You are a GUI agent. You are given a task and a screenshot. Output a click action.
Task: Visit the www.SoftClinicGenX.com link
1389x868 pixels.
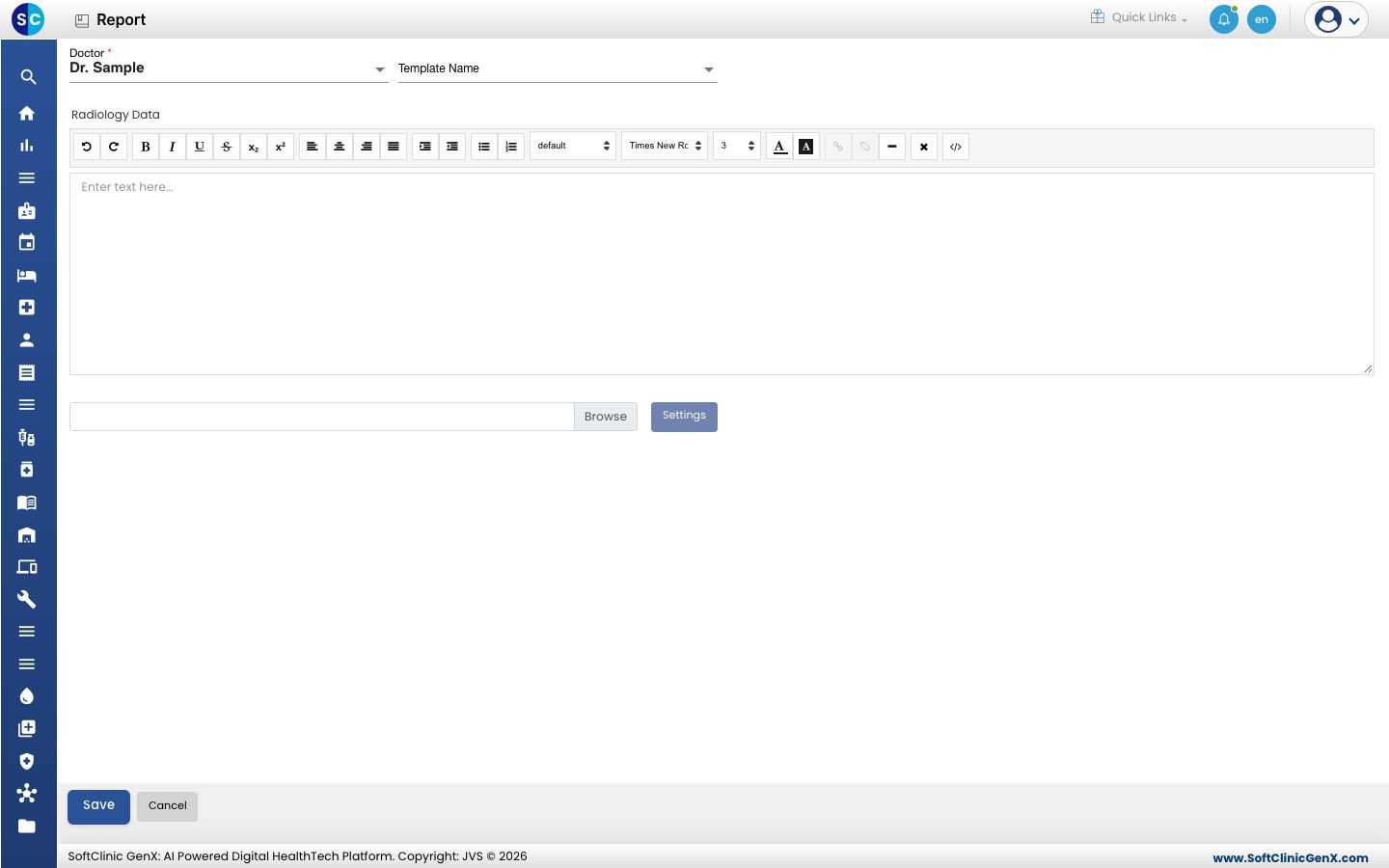pyautogui.click(x=1291, y=857)
